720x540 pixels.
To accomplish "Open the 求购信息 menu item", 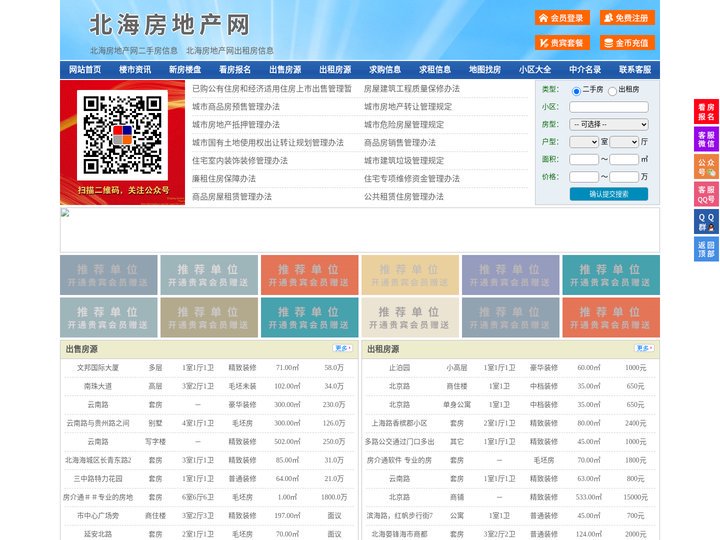I will (385, 70).
